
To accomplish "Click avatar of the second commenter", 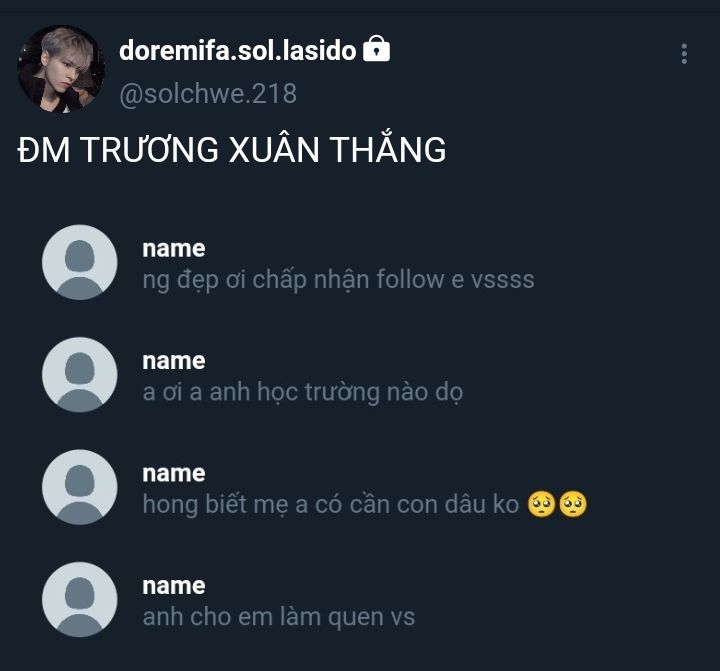I will click(79, 375).
